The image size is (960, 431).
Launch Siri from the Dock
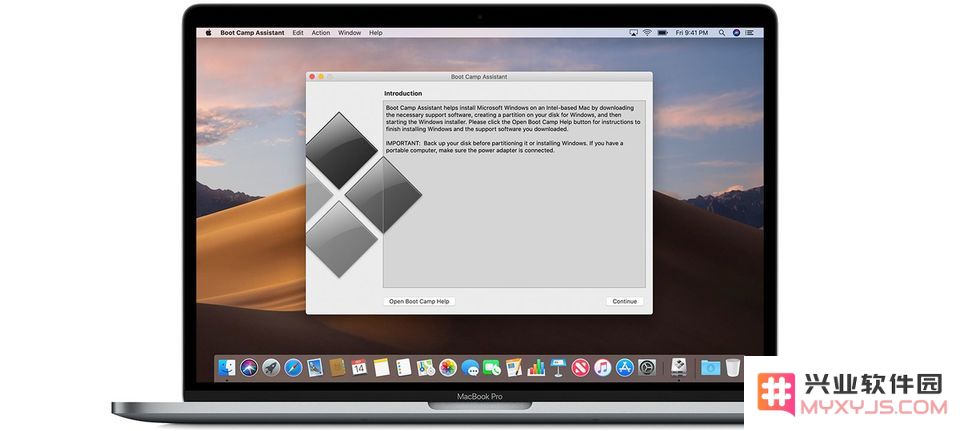click(249, 367)
